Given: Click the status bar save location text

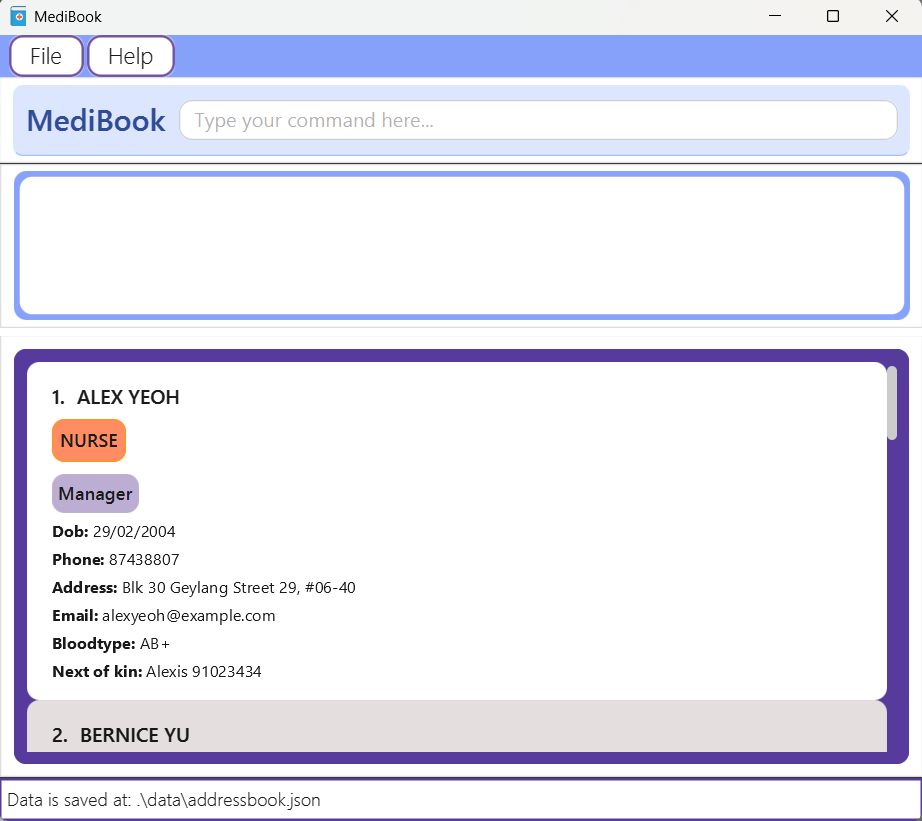Looking at the screenshot, I should [163, 800].
